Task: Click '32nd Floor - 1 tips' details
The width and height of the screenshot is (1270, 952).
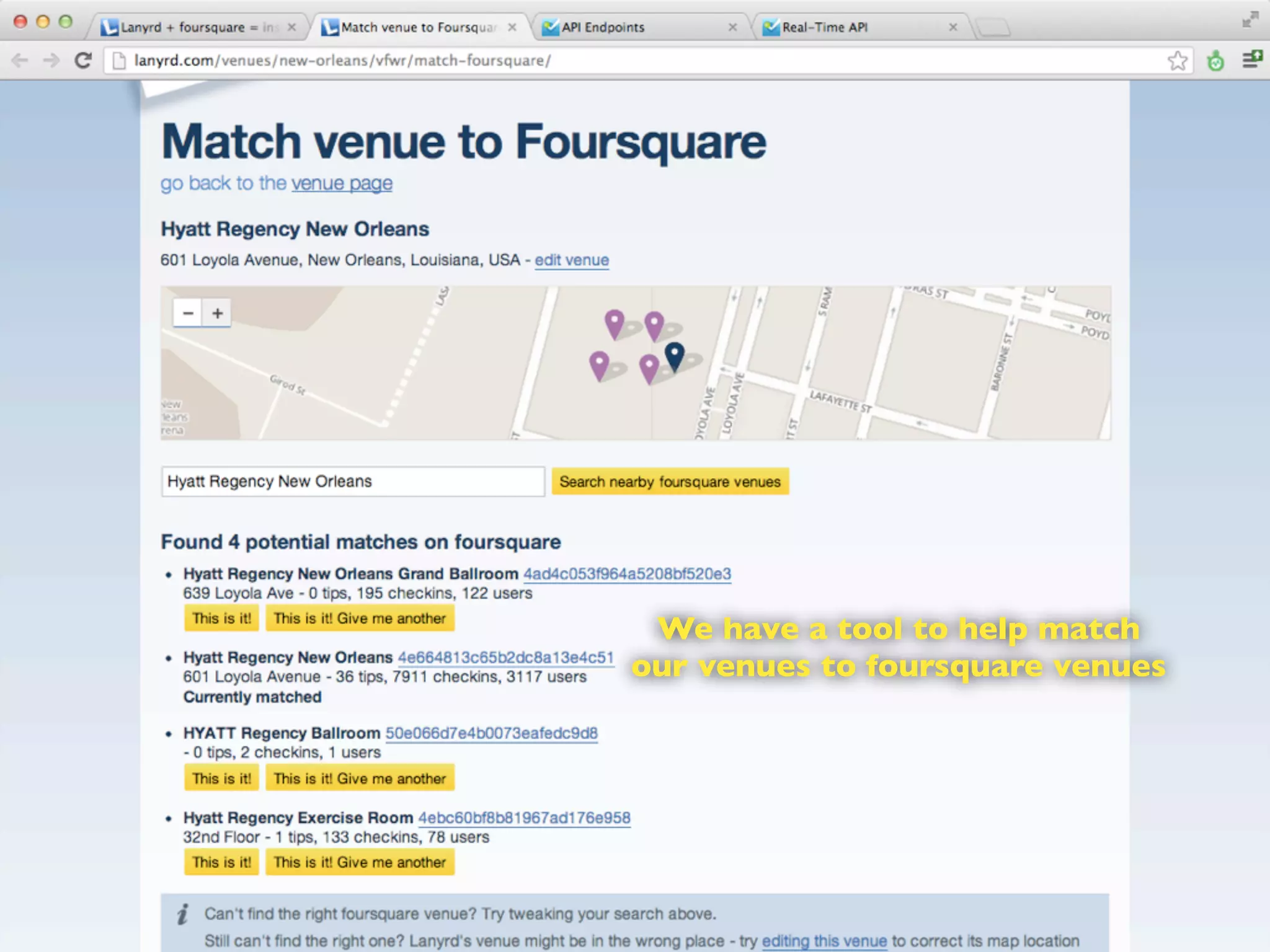Action: 336,837
